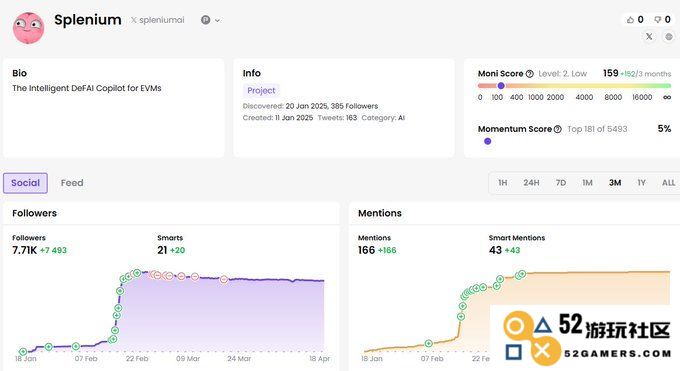Click the round badge icon beside the handle
680x371 pixels.
(x=206, y=20)
